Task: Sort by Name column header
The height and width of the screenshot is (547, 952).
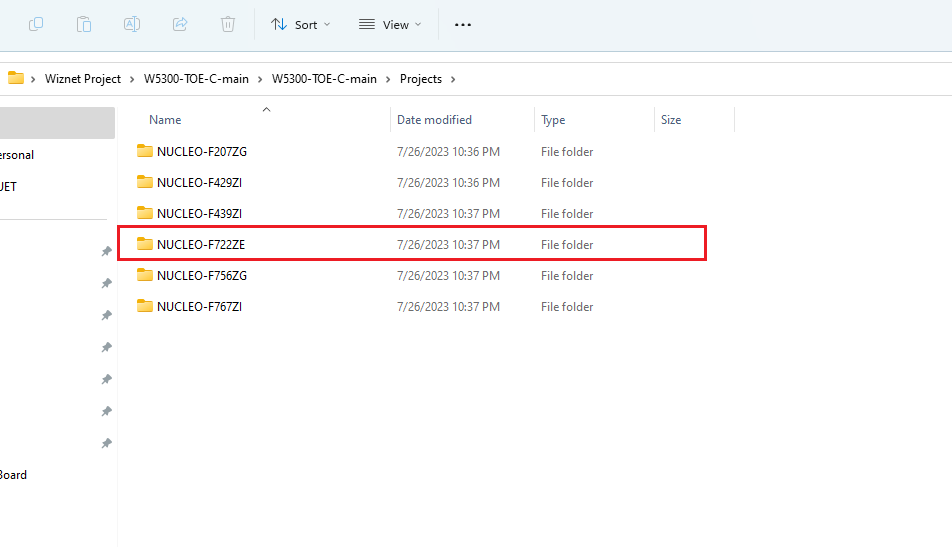Action: (x=165, y=120)
